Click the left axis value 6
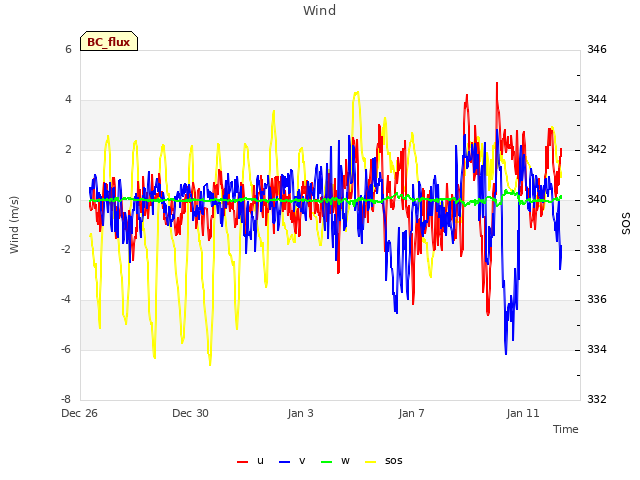This screenshot has height=480, width=640. 68,49
